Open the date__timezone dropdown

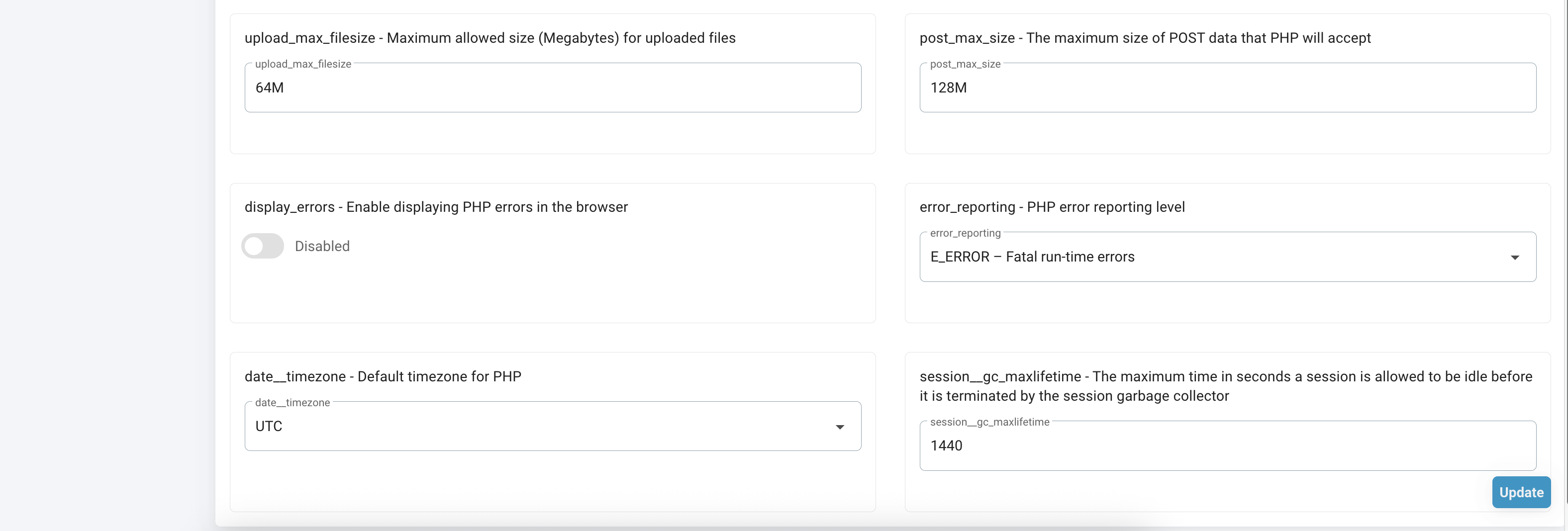tap(553, 427)
